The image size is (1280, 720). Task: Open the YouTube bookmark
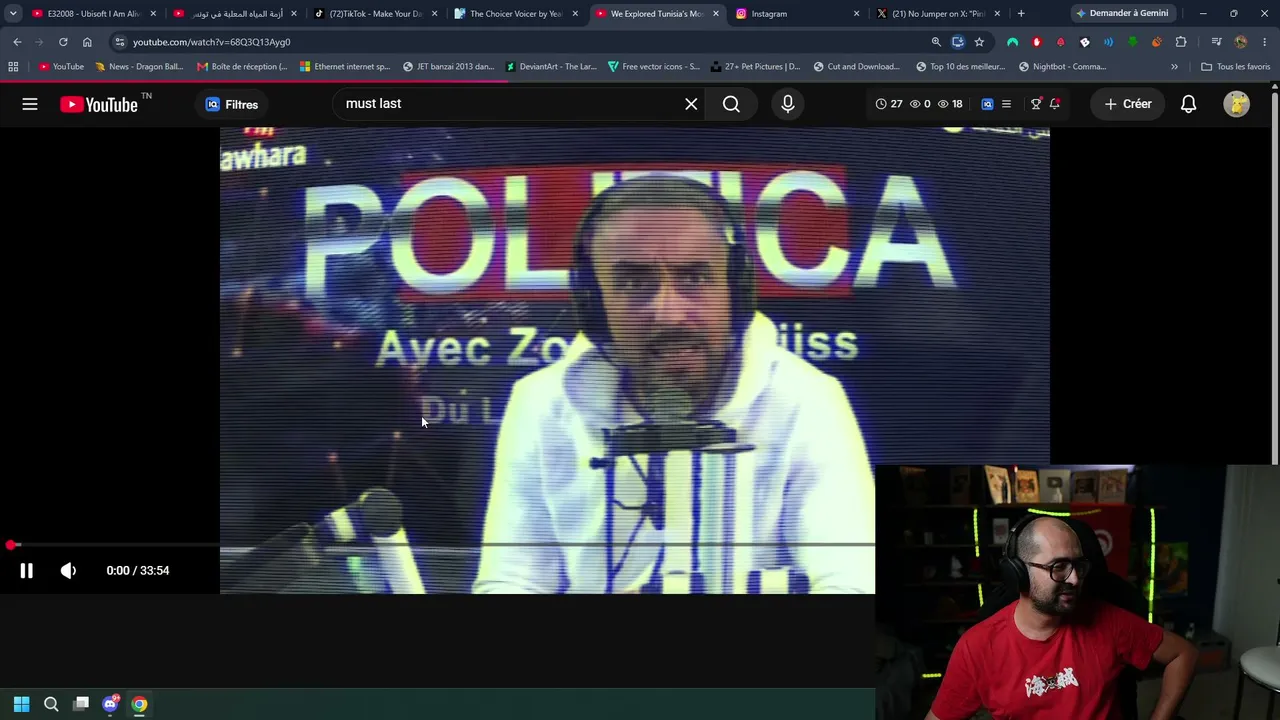[x=61, y=67]
